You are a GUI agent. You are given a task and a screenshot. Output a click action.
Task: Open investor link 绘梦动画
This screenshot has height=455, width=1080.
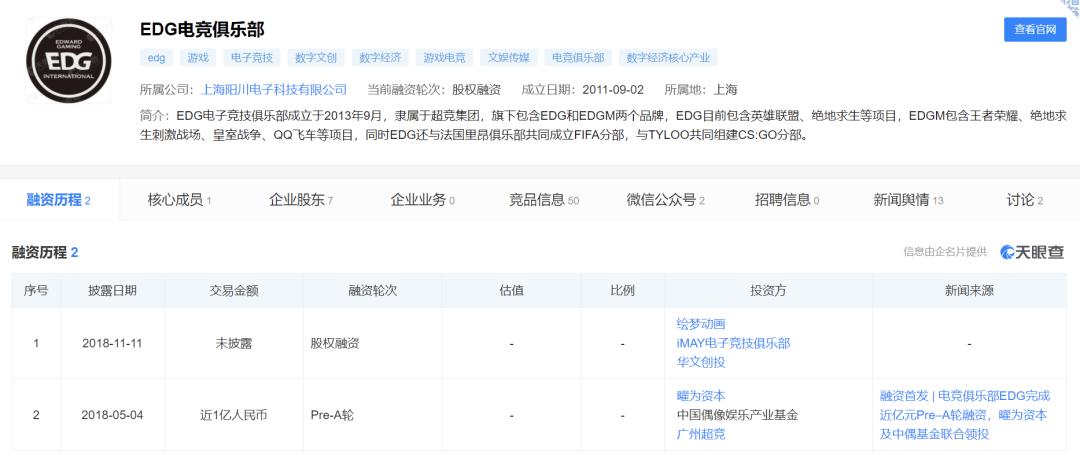point(700,324)
